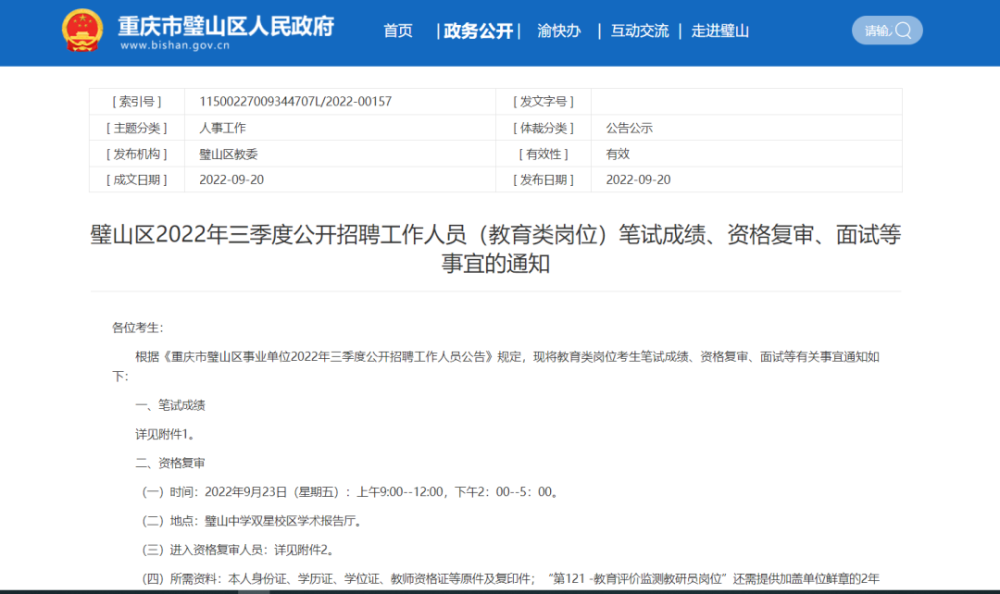Click the [发布机构] label cell
Screen dimensions: 1000x594
pos(137,154)
